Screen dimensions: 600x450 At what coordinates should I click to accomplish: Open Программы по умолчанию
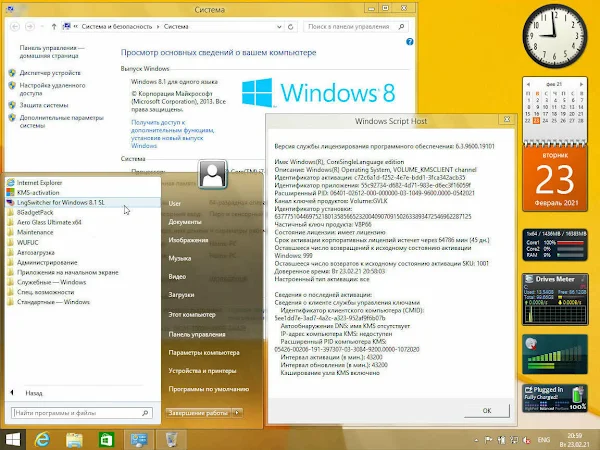click(209, 389)
